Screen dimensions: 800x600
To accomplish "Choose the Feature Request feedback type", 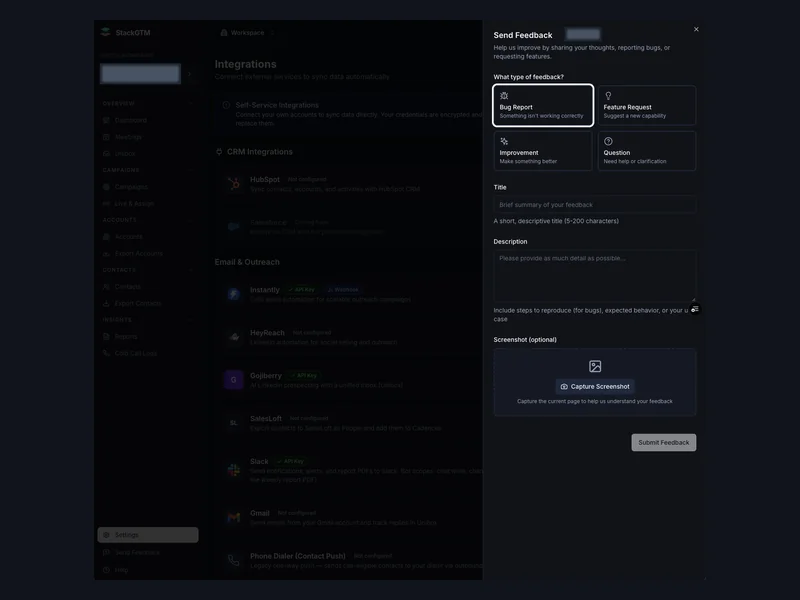I will point(647,105).
